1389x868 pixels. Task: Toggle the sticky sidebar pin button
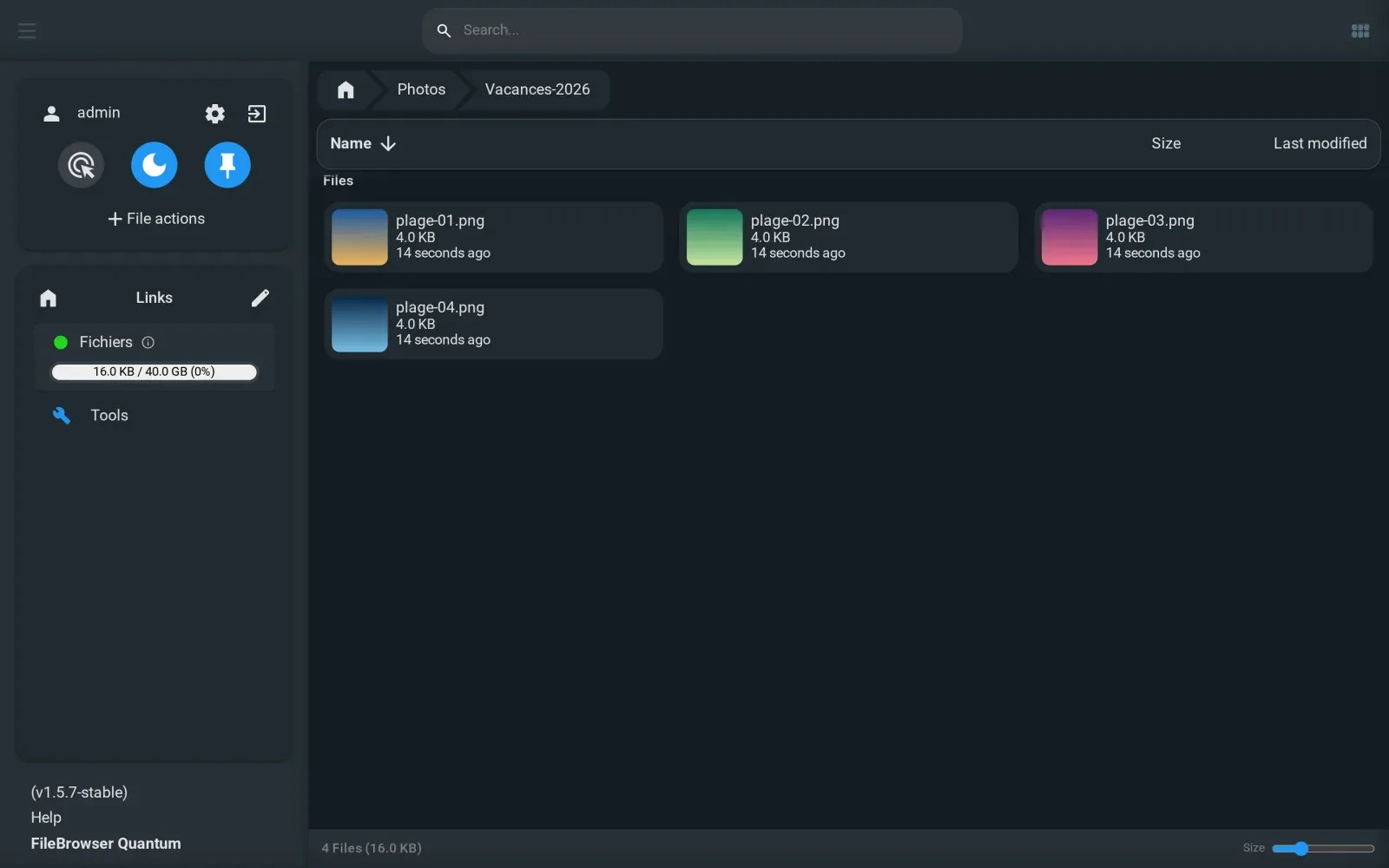(x=227, y=165)
